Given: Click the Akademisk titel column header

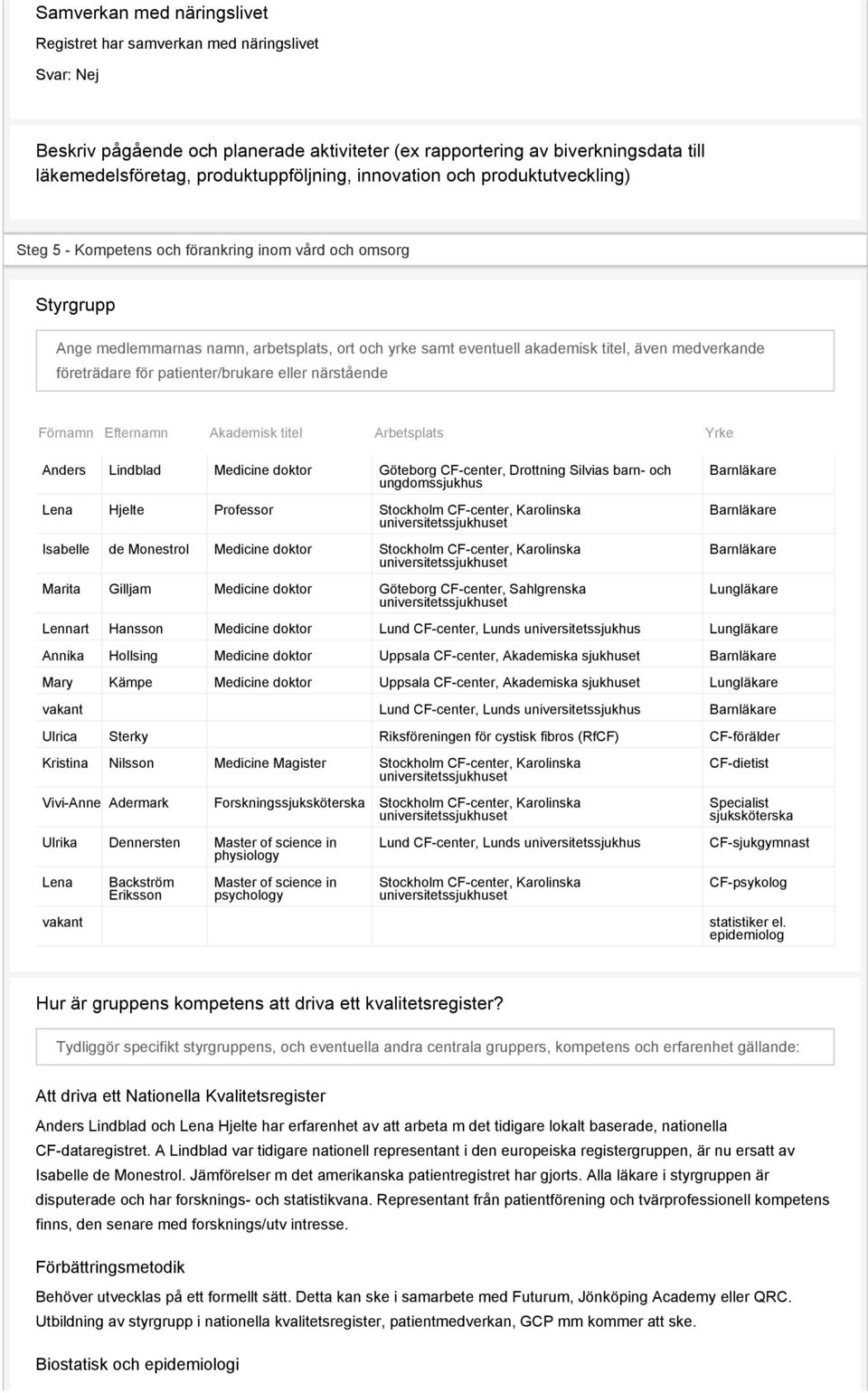Looking at the screenshot, I should pos(256,433).
